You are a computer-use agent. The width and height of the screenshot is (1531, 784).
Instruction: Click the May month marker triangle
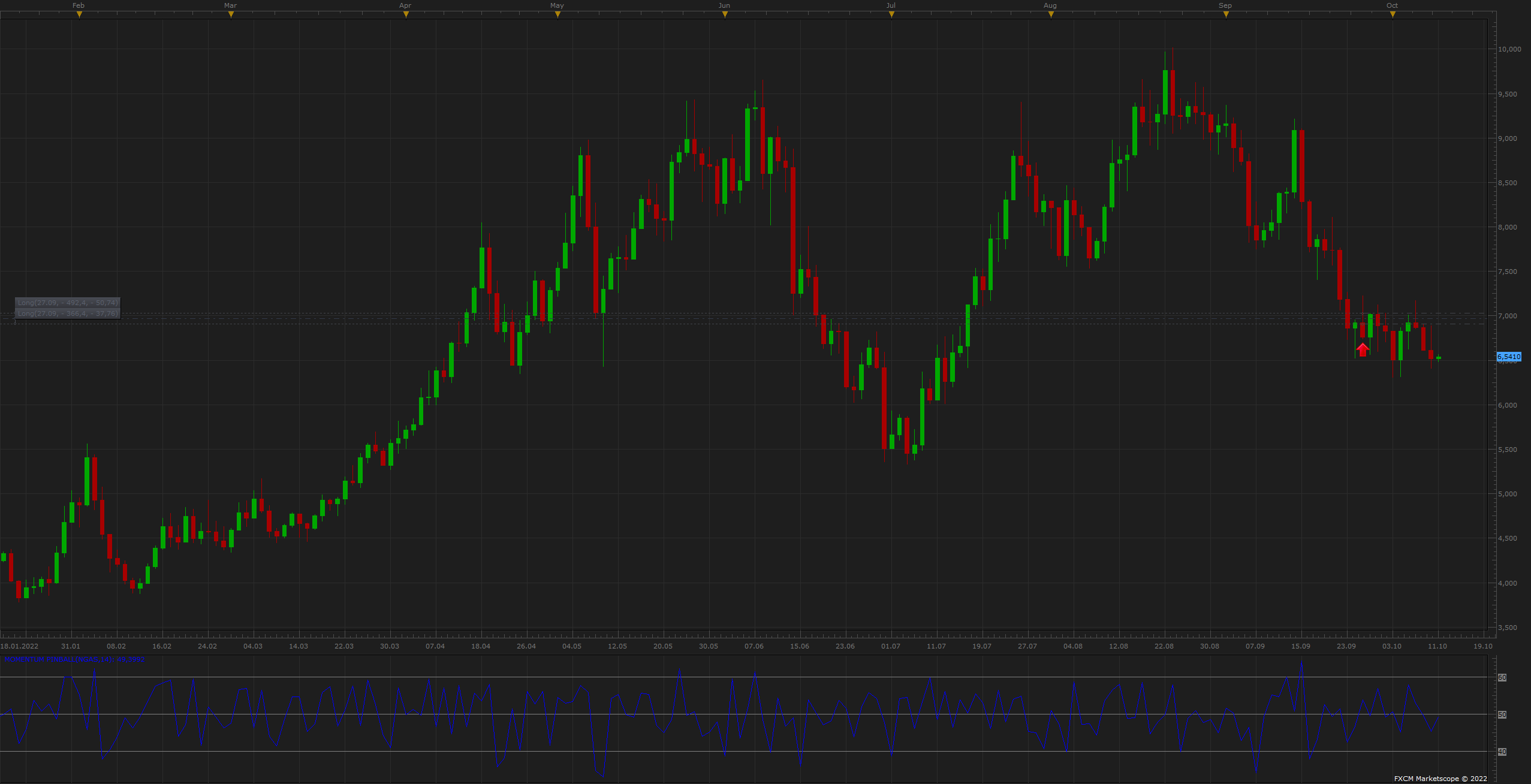tap(557, 14)
